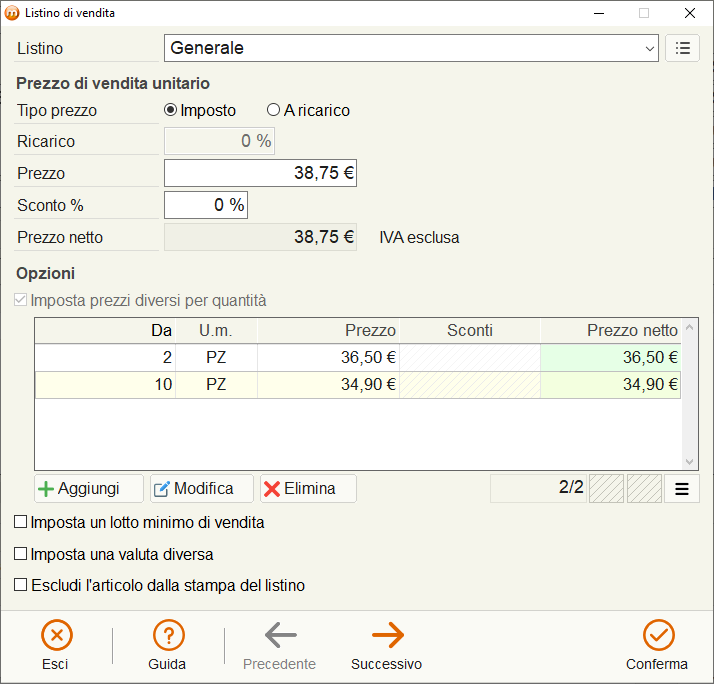Click the IVA esclusa label

pyautogui.click(x=419, y=237)
